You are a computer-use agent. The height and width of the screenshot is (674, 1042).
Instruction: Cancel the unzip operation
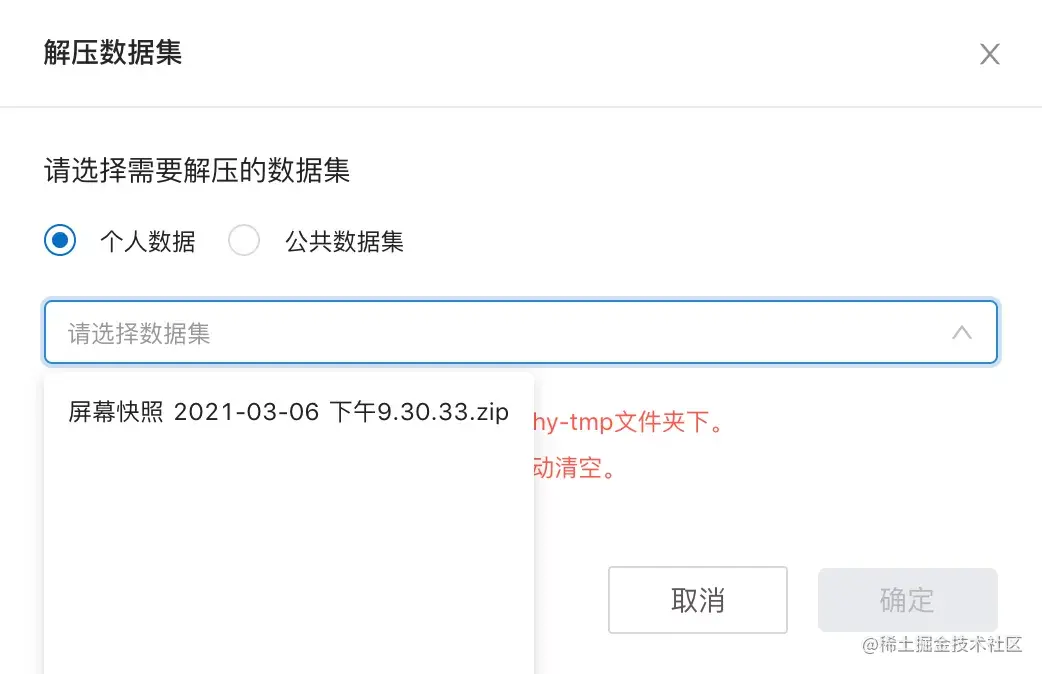pyautogui.click(x=698, y=600)
